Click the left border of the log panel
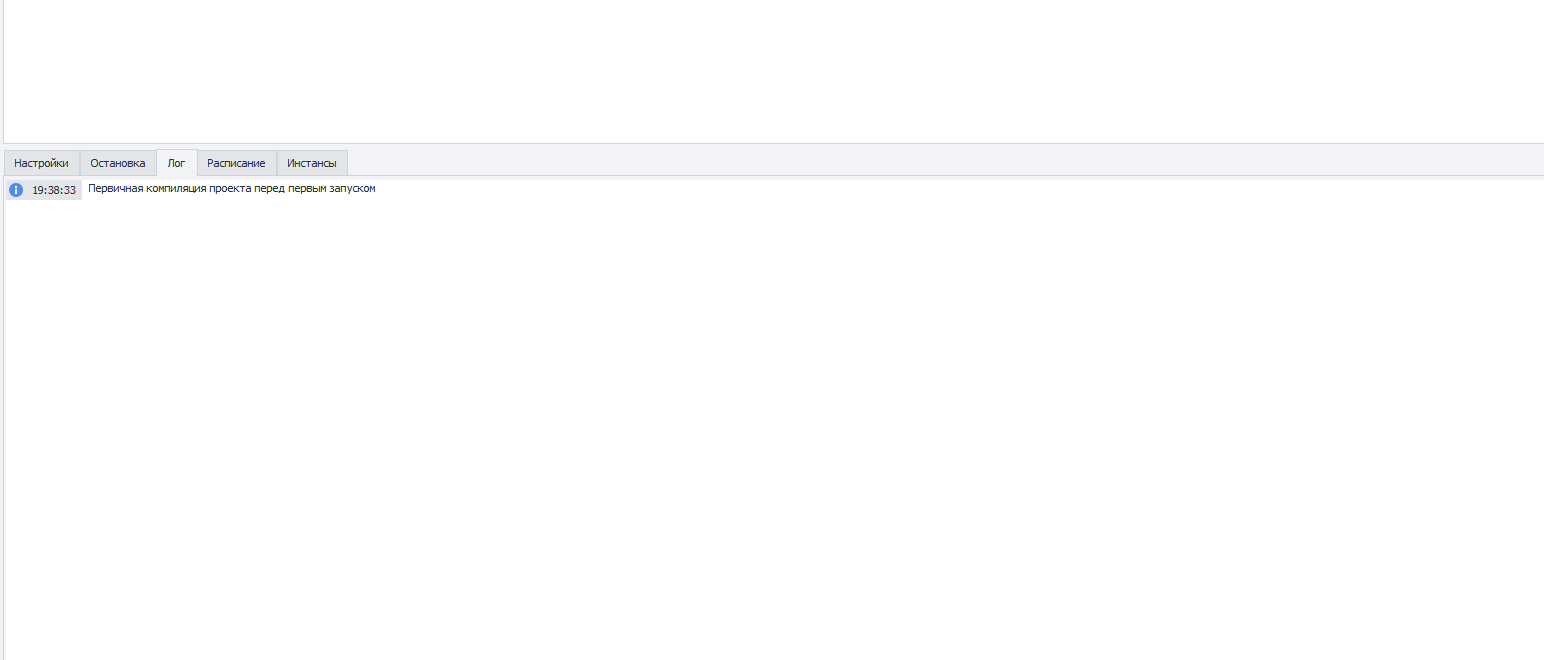1544x660 pixels. pyautogui.click(x=4, y=418)
